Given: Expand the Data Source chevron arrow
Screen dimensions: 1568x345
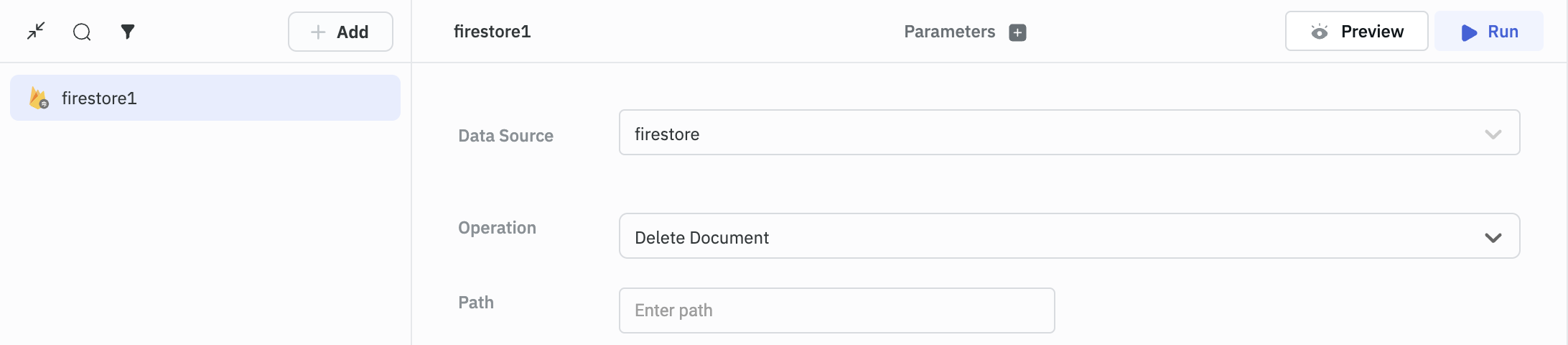Looking at the screenshot, I should click(x=1493, y=134).
